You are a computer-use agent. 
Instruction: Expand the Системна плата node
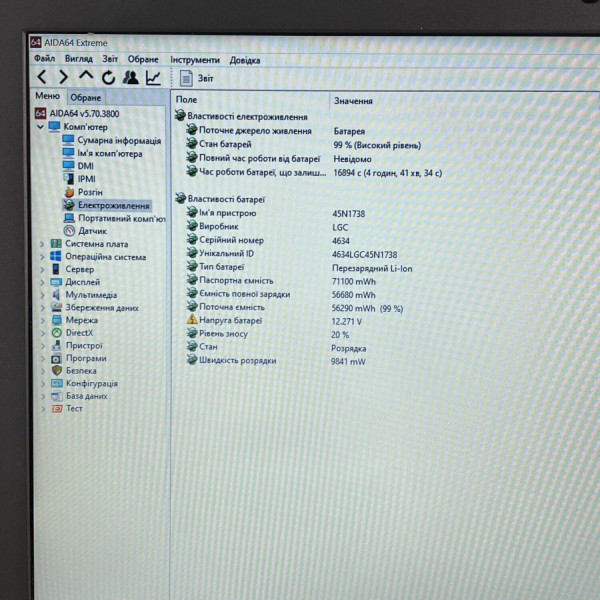(x=42, y=244)
